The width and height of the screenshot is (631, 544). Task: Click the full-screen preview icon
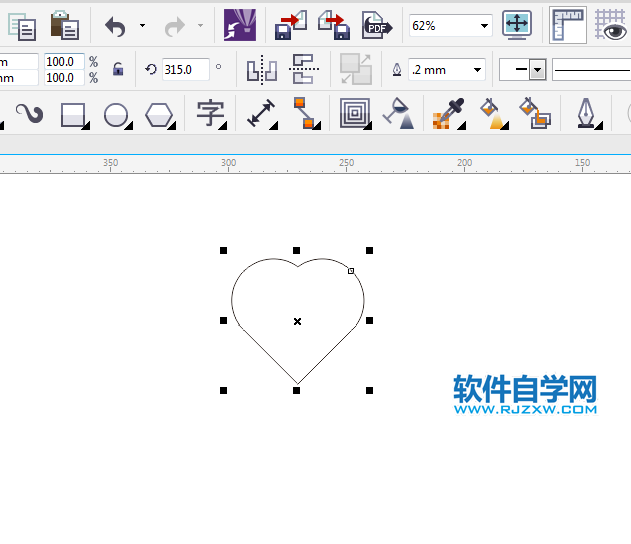(517, 25)
